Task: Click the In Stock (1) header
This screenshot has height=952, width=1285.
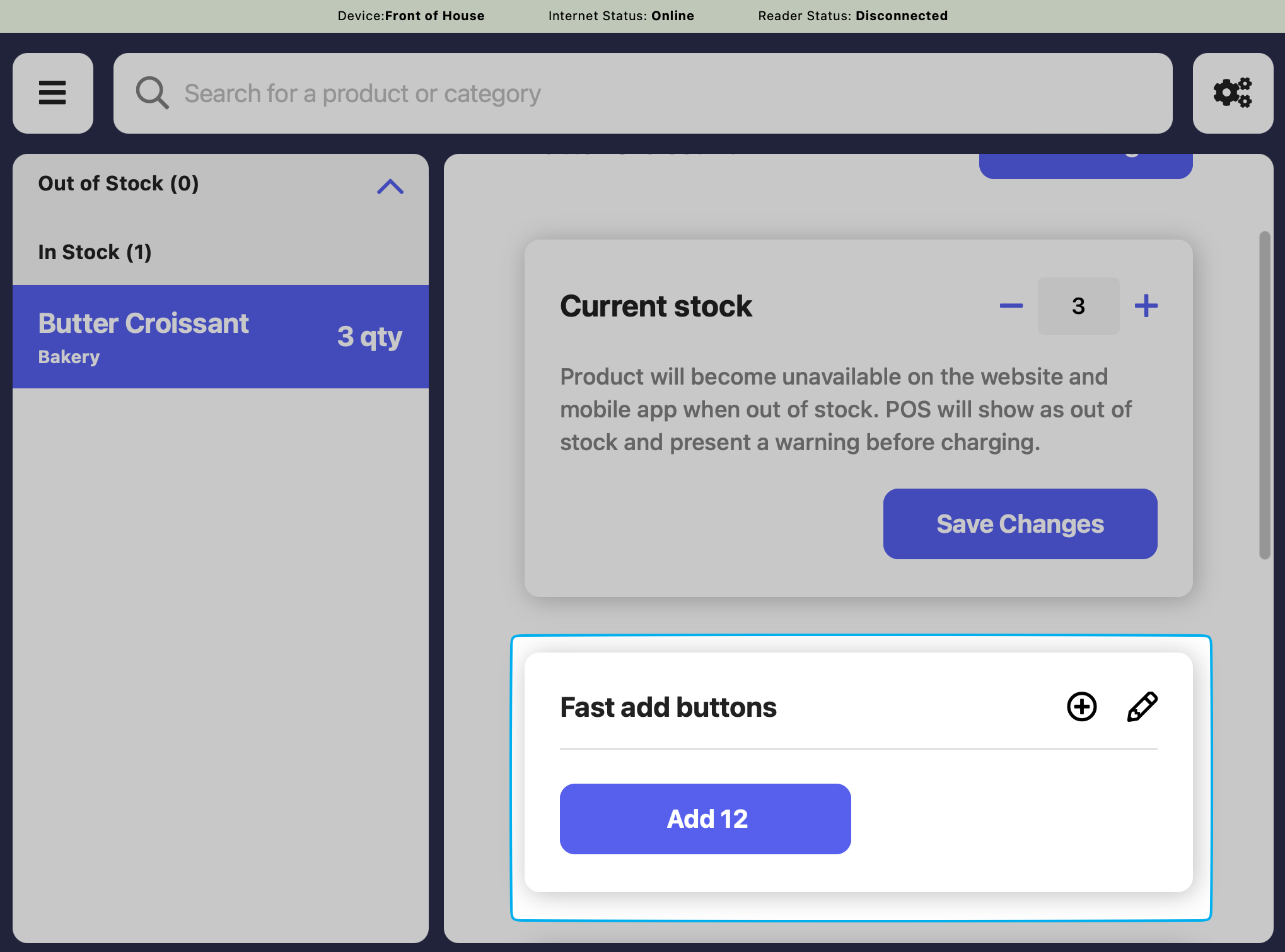Action: [95, 252]
